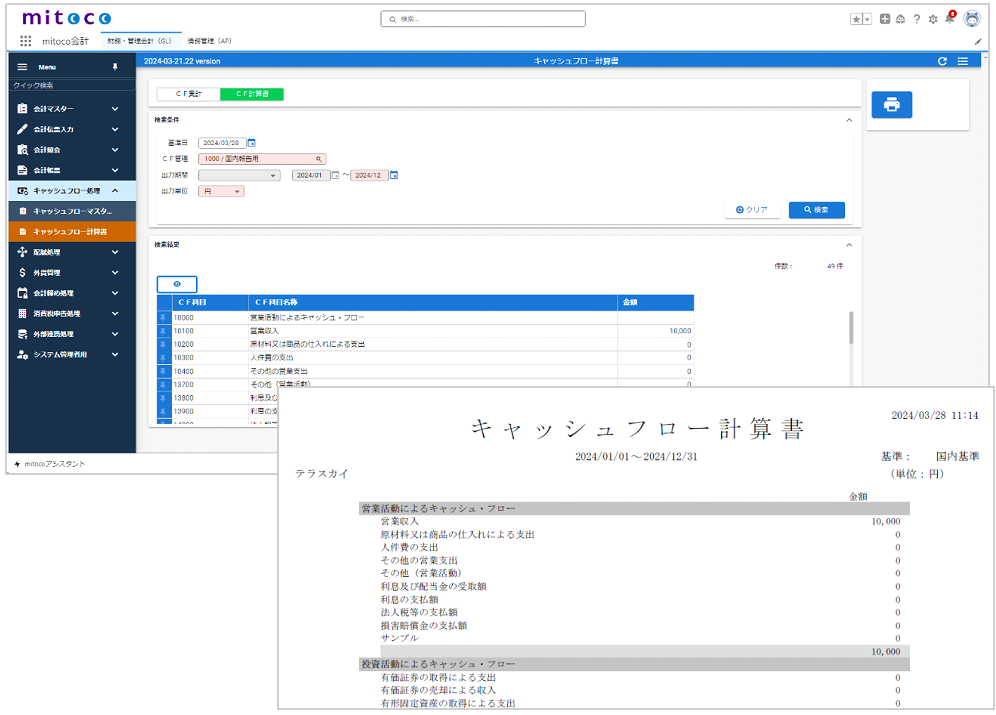Click magnifier lookup icon in CF管理 field
The width and height of the screenshot is (996, 715).
pos(319,159)
